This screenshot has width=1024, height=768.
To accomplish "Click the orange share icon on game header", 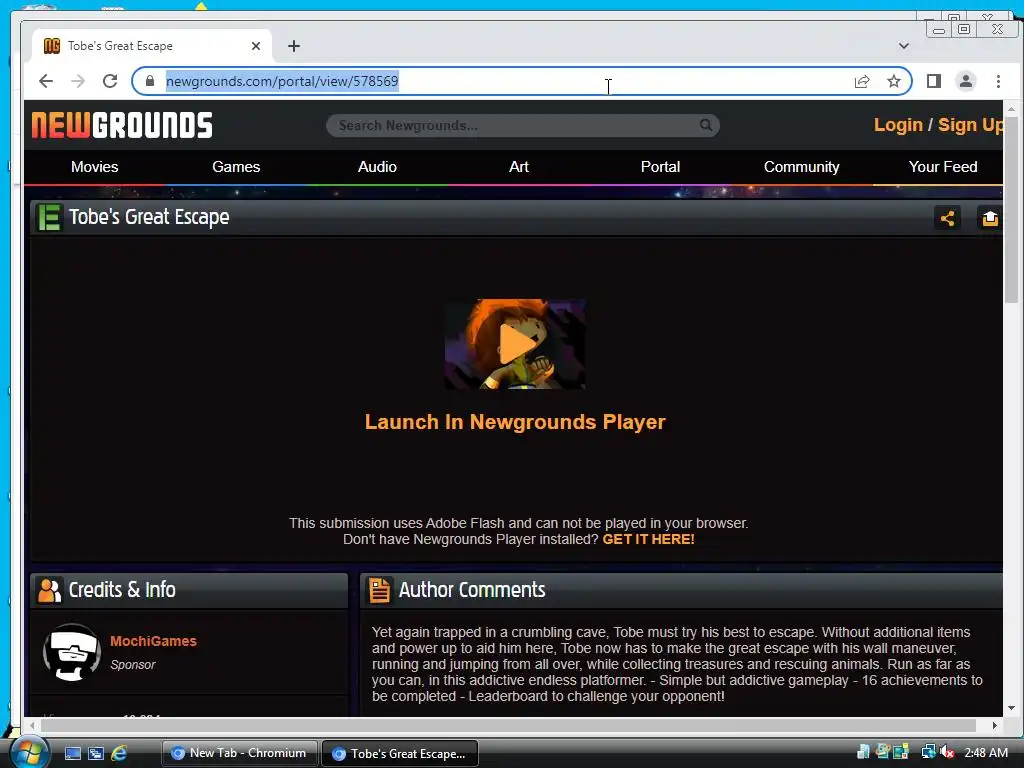I will [948, 218].
